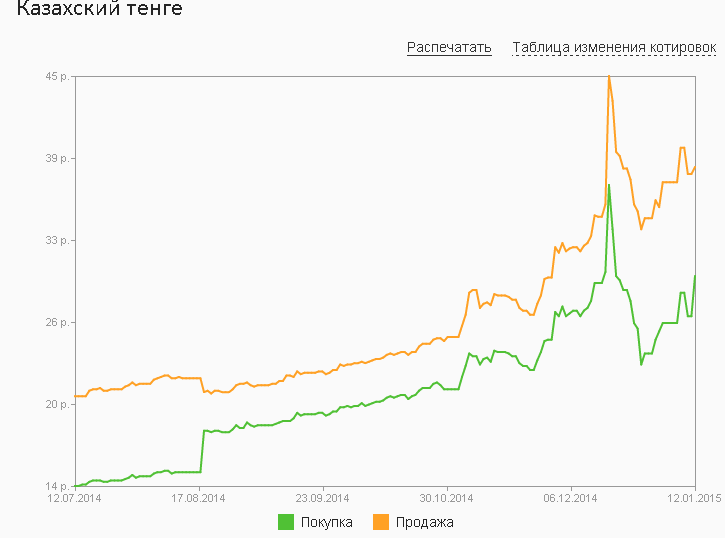Screen dimensions: 727x538
Task: Open Таблица изменения котировок link
Action: point(614,48)
